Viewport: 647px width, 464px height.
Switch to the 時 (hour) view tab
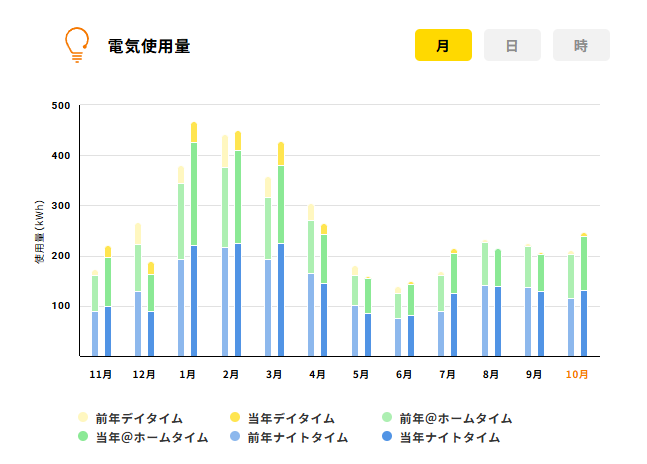(x=581, y=45)
